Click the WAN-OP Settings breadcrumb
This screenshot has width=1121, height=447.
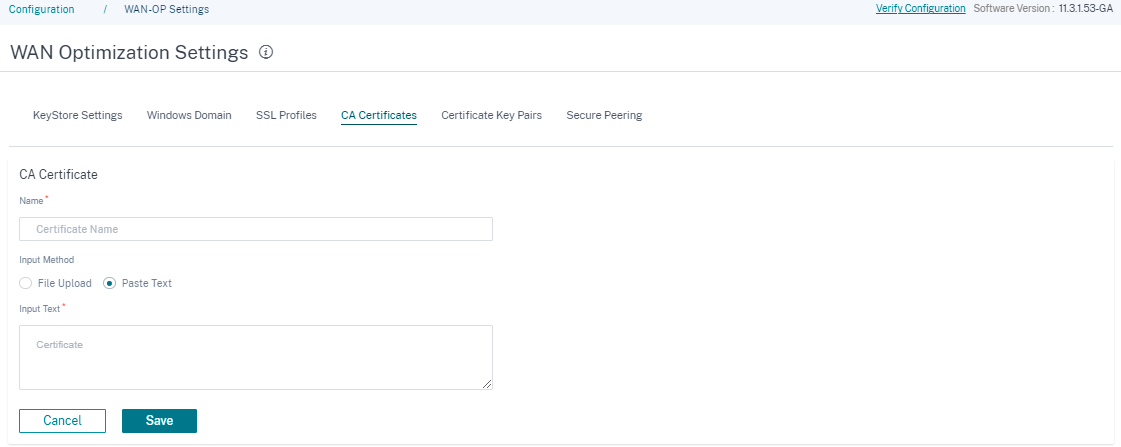click(167, 9)
